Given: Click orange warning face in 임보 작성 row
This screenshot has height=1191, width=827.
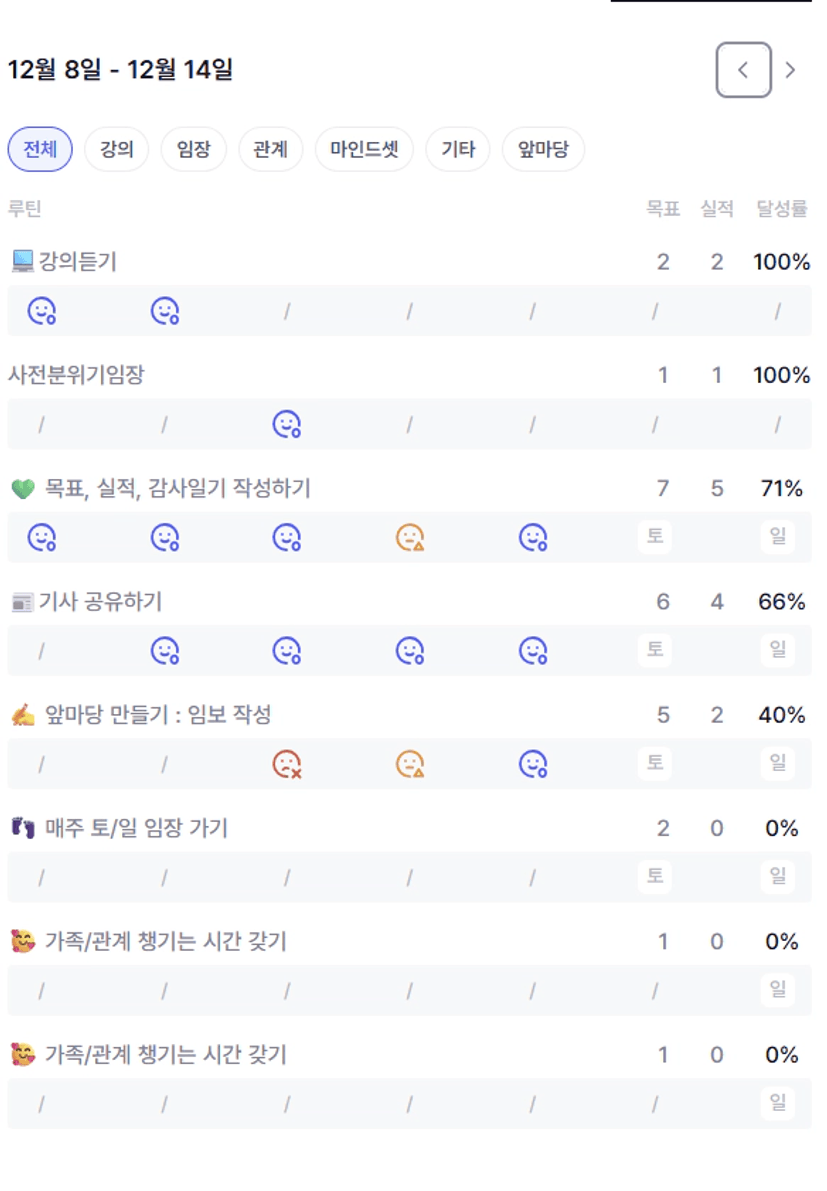Looking at the screenshot, I should click(x=410, y=765).
